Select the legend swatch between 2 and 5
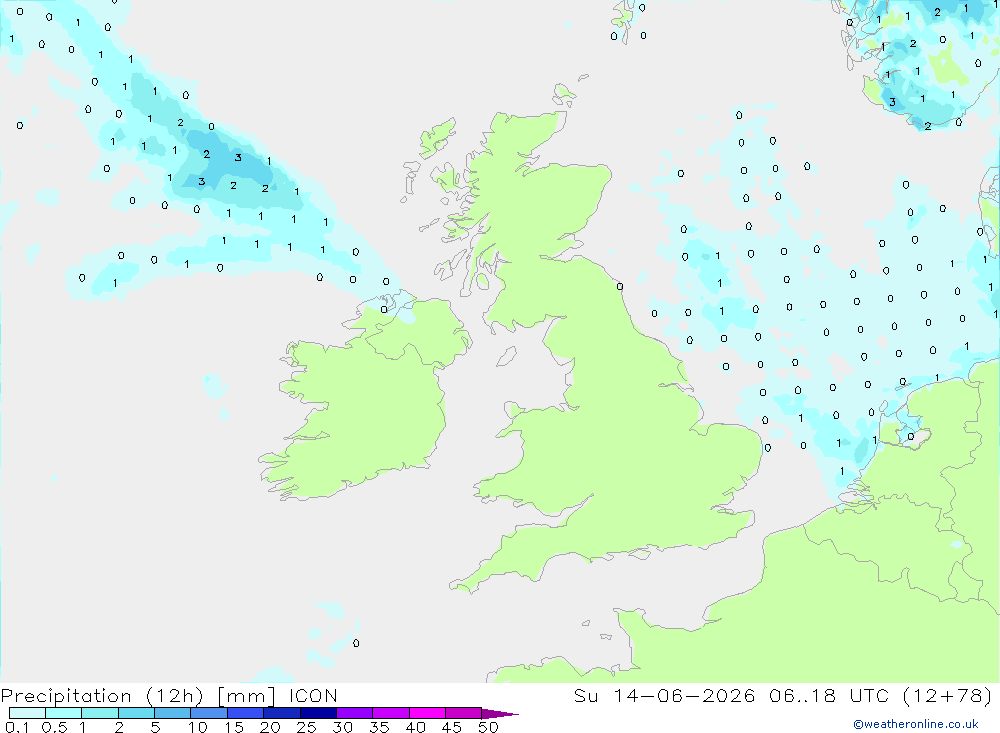Screen dimensions: 1000x733 (136, 713)
